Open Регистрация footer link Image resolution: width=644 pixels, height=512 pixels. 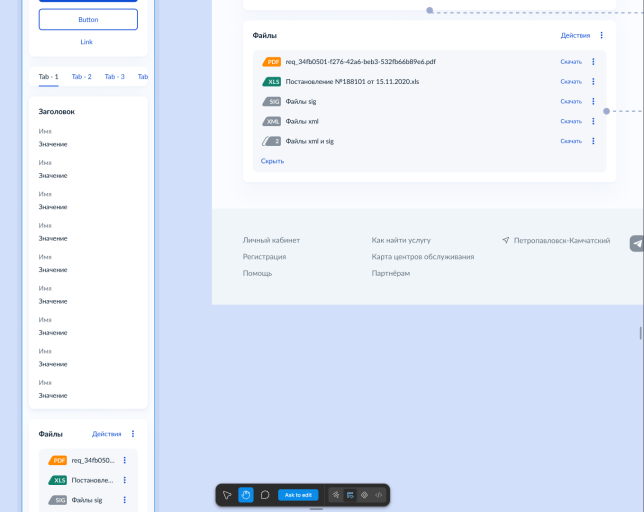pyautogui.click(x=264, y=257)
